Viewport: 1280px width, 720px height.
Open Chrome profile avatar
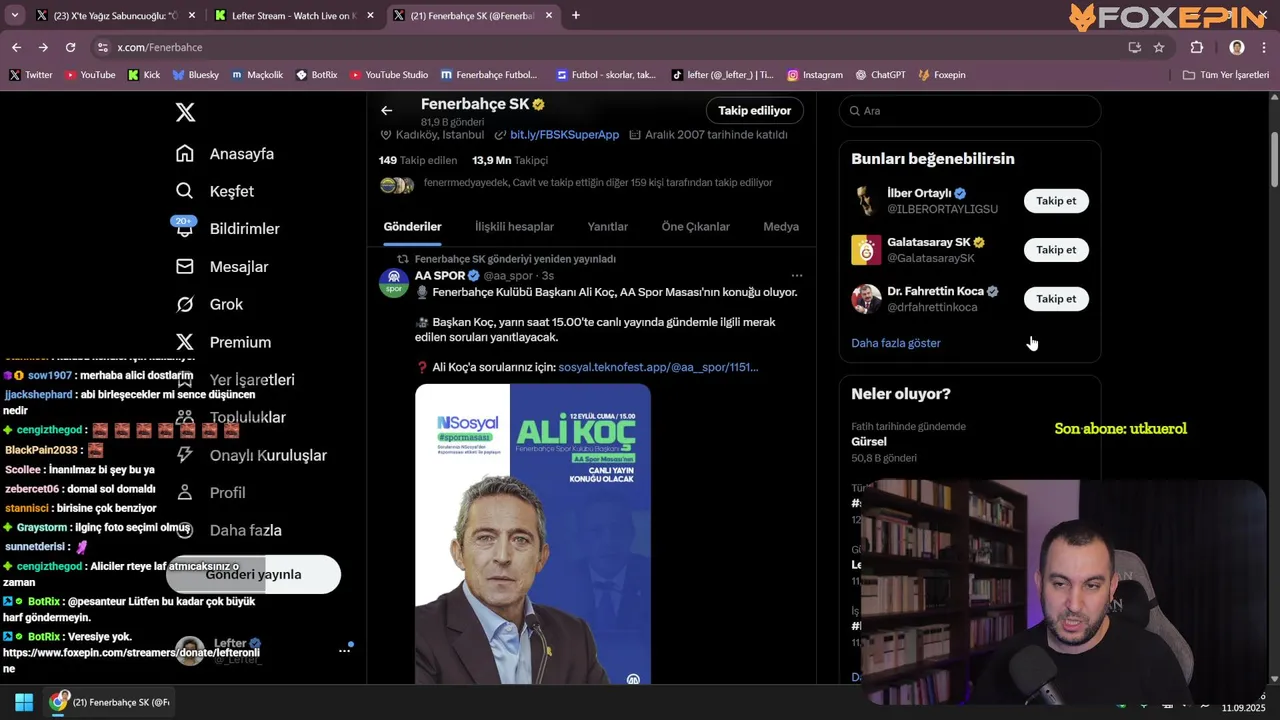[x=1237, y=47]
